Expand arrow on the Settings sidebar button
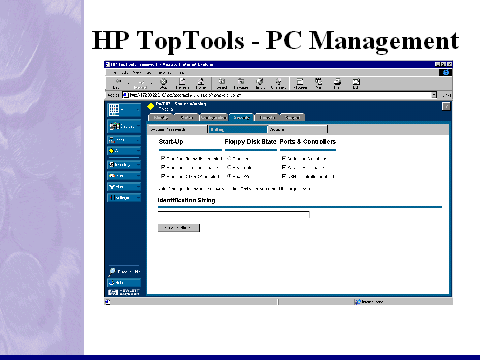The width and height of the screenshot is (480, 360). click(138, 198)
